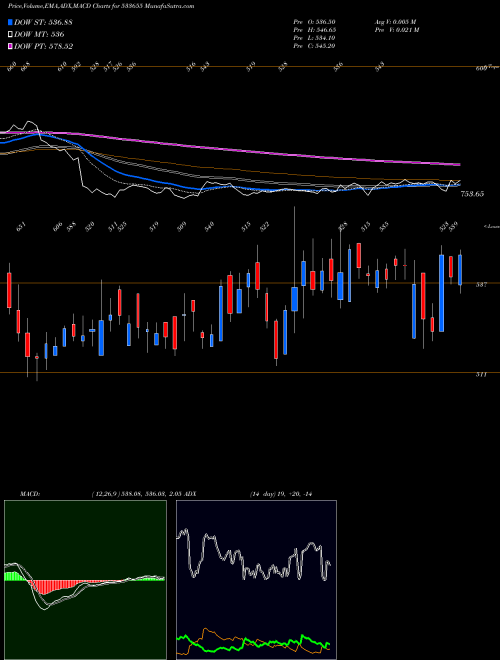Viewport: 500px width, 660px height.
Task: Click the 540 low label above candles
Action: tap(209, 226)
